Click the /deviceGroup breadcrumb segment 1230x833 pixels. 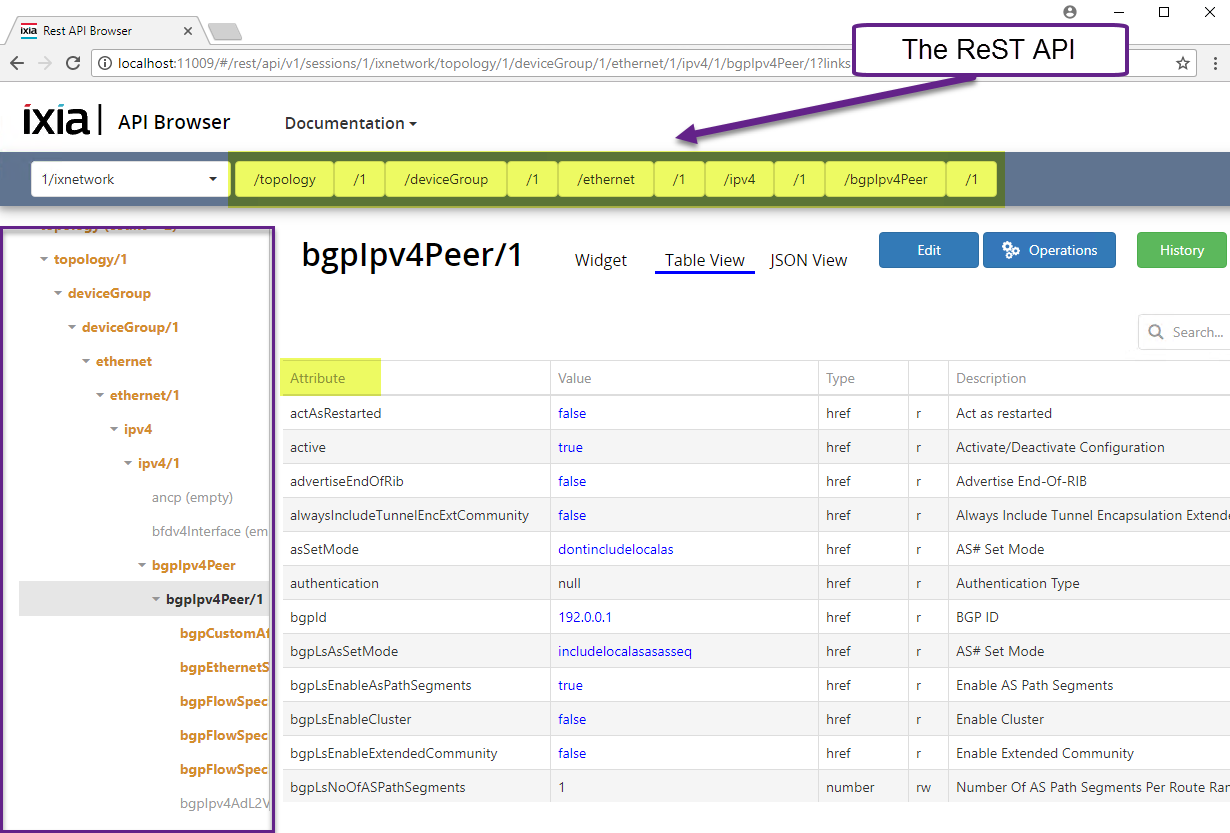pyautogui.click(x=446, y=180)
